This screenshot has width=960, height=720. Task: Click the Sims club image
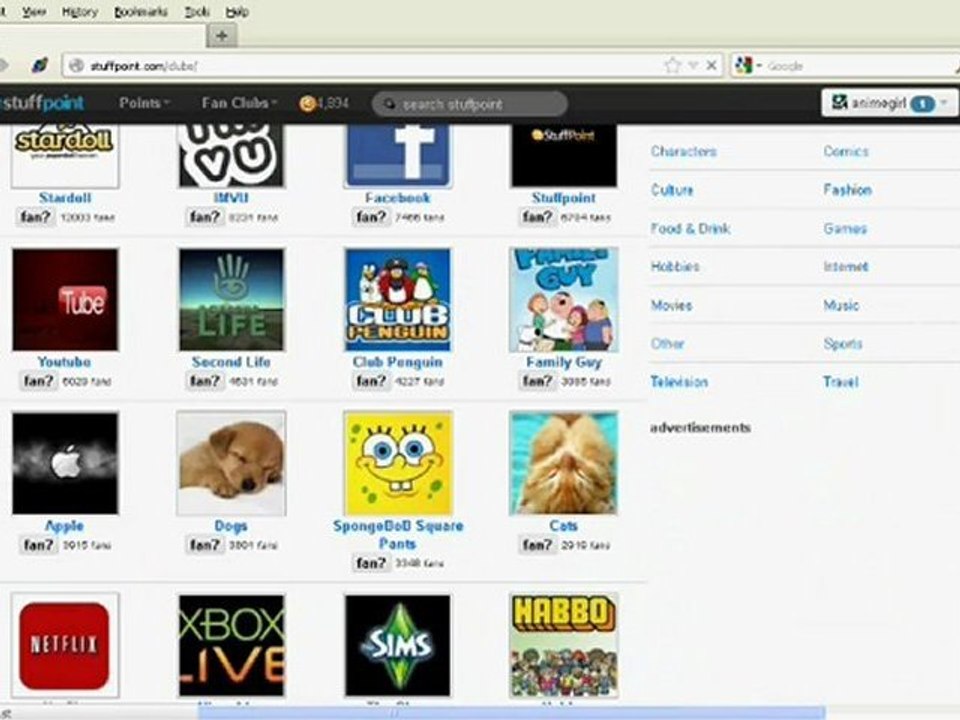(398, 645)
